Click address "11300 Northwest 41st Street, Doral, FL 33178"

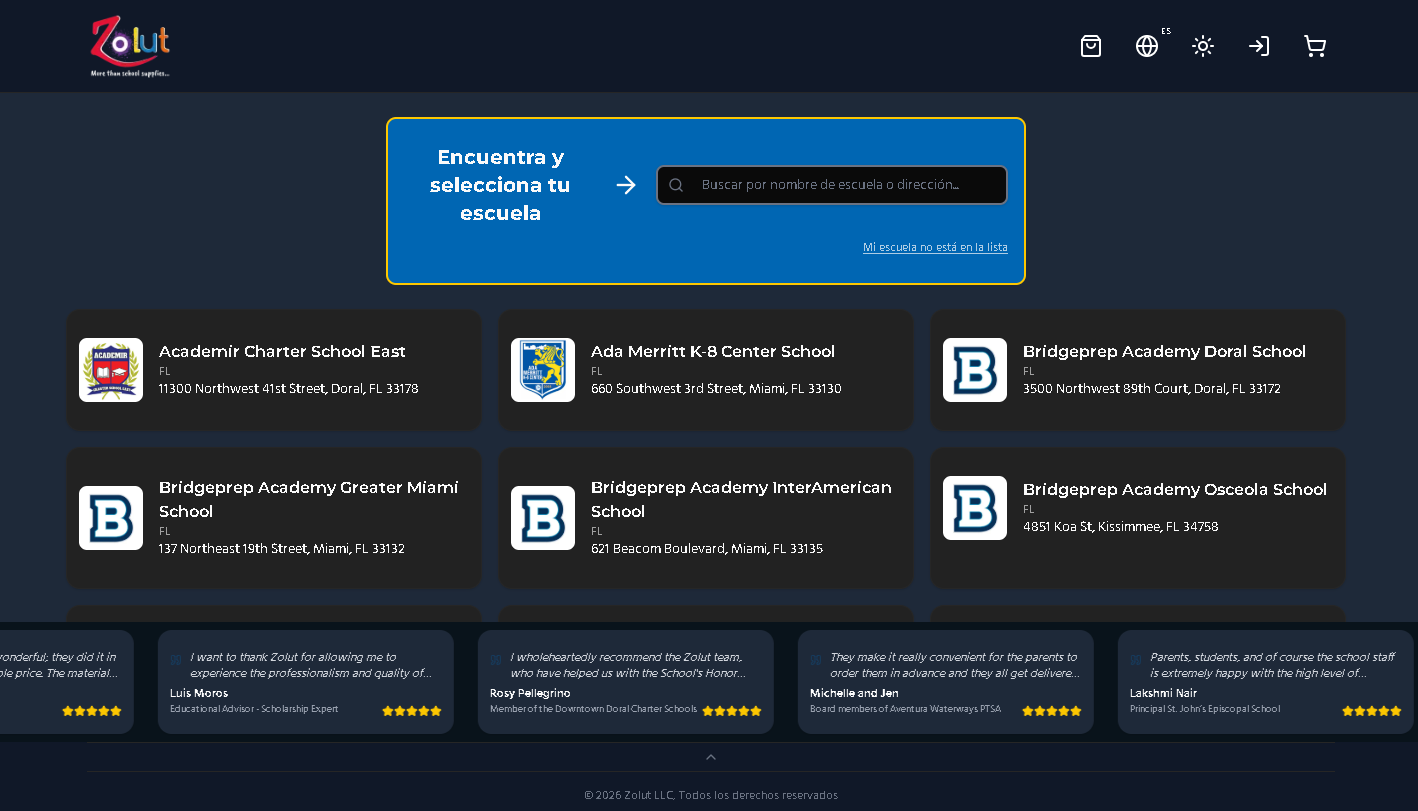[289, 389]
